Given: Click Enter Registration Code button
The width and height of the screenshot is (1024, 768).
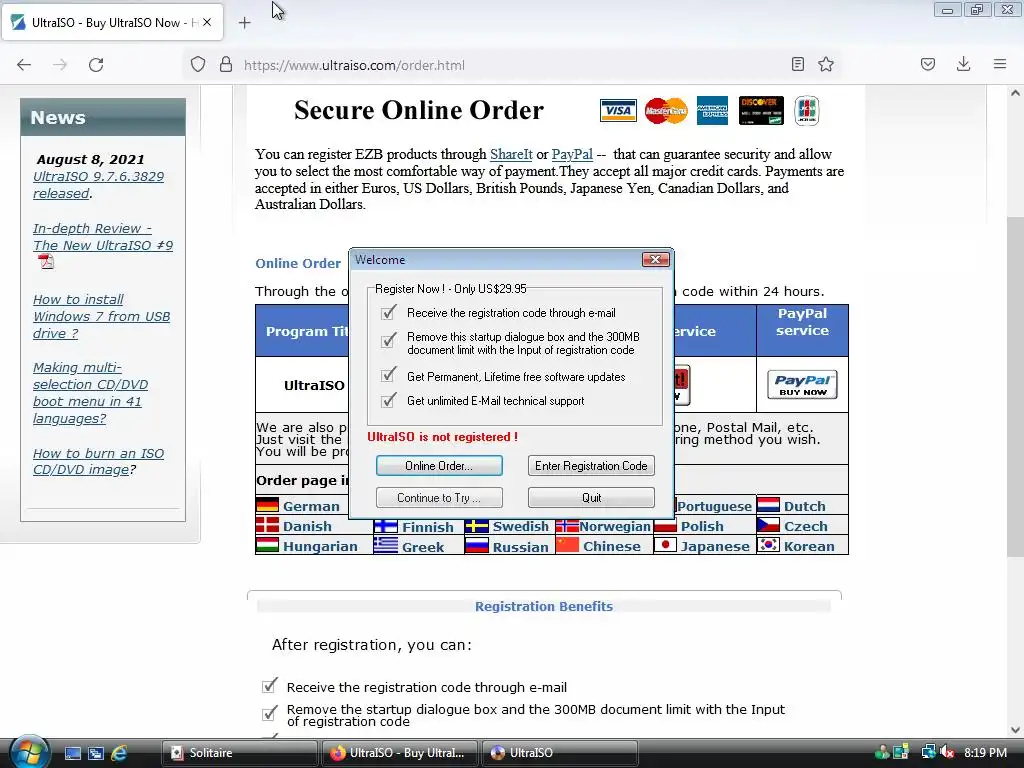Looking at the screenshot, I should 591,466.
